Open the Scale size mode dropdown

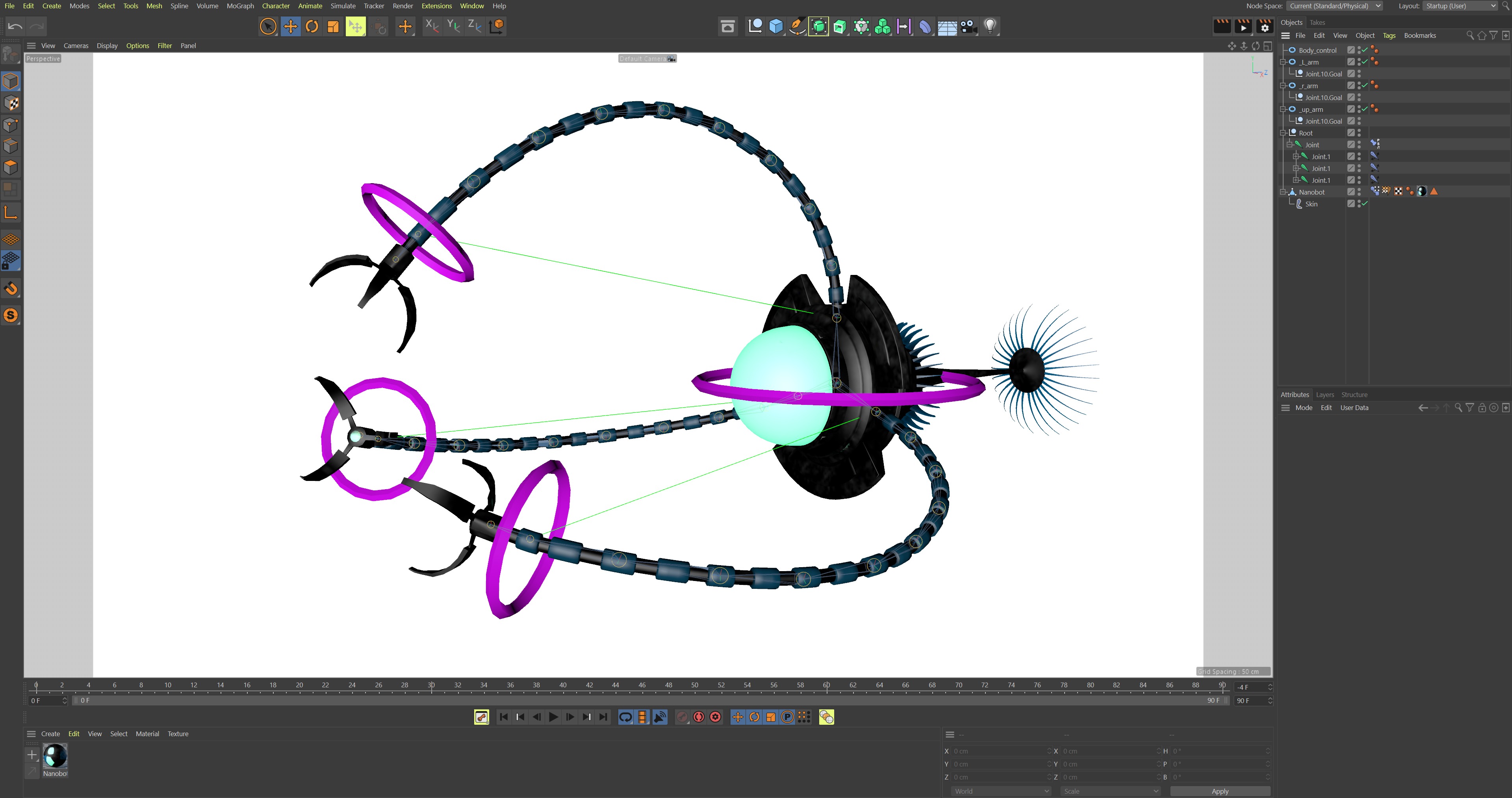pos(1111,791)
